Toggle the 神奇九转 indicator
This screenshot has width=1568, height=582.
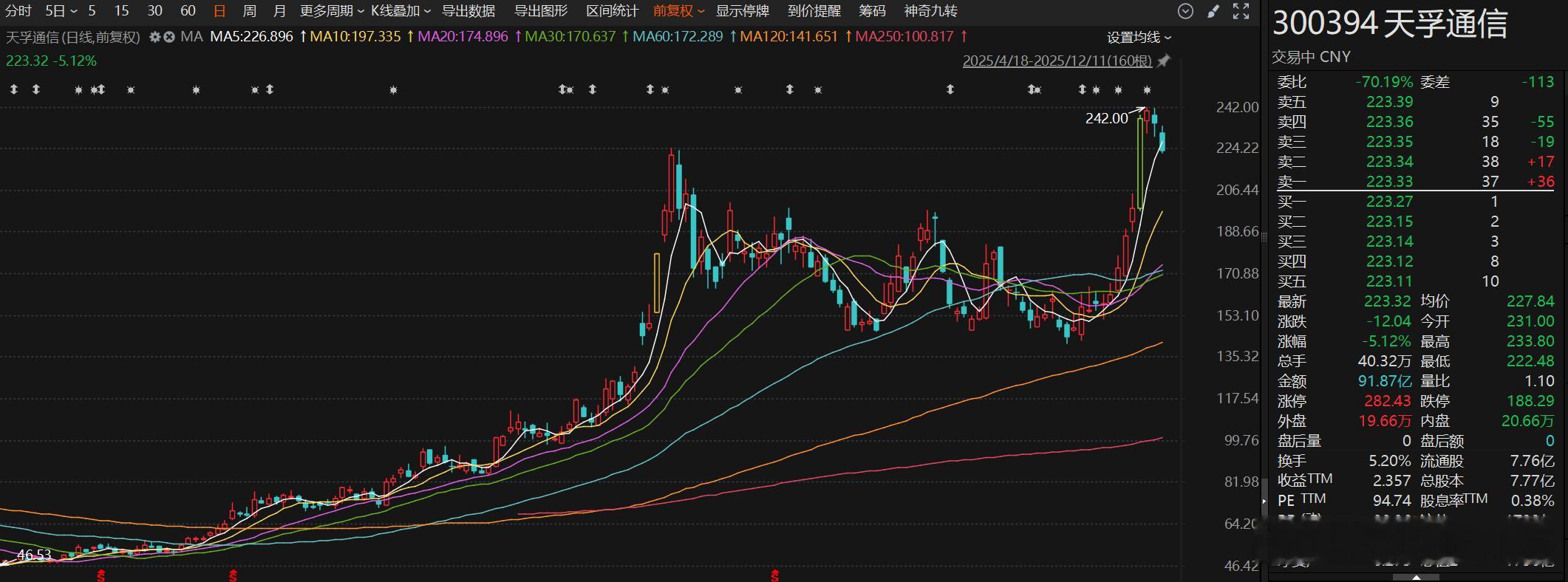tap(930, 11)
